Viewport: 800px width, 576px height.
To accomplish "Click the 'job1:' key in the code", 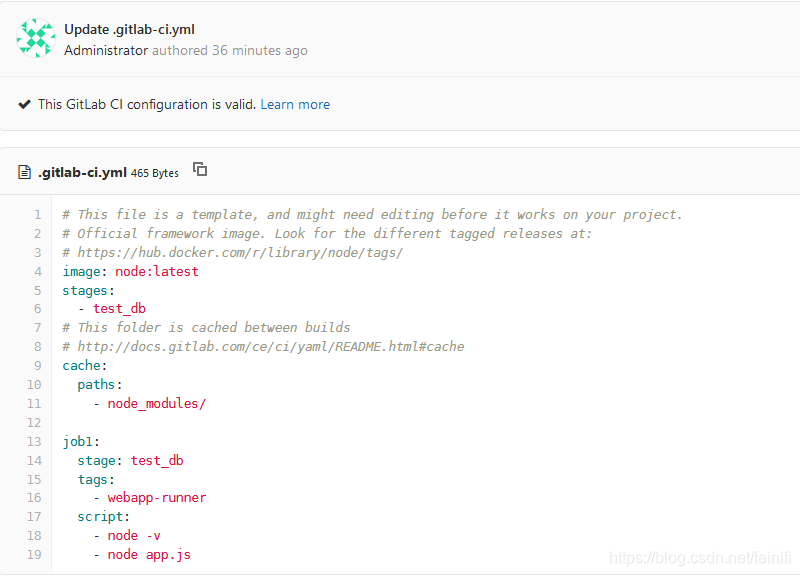I will 81,441.
